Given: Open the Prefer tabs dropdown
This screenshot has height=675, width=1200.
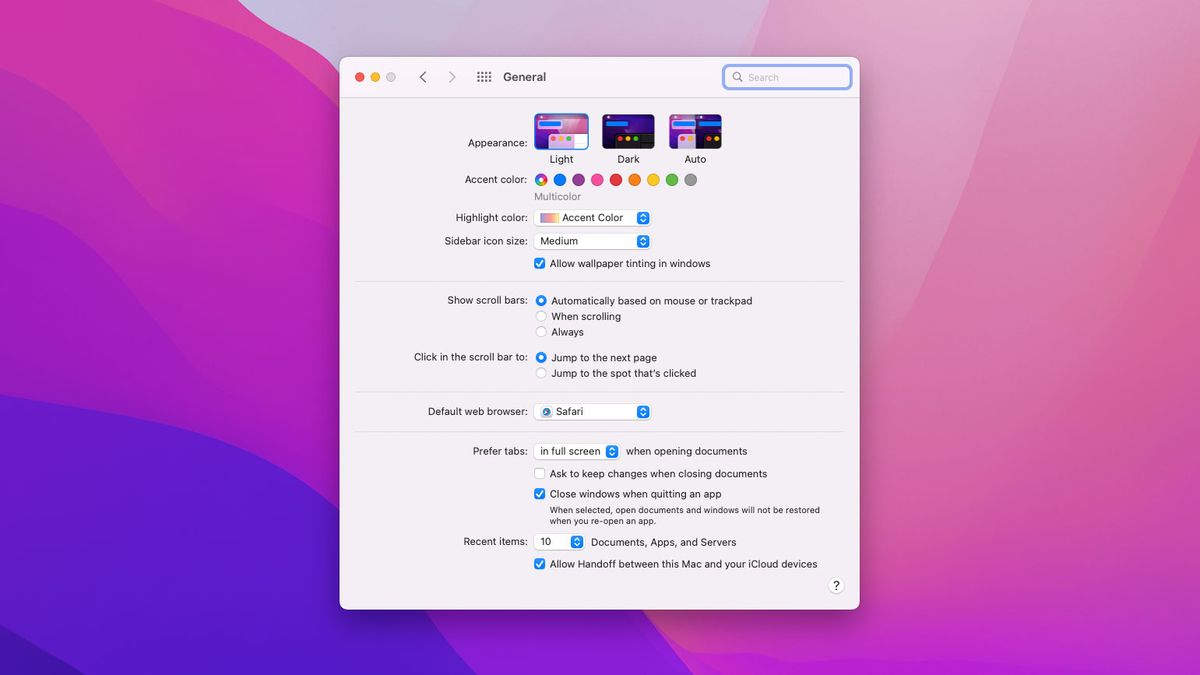Looking at the screenshot, I should 576,451.
